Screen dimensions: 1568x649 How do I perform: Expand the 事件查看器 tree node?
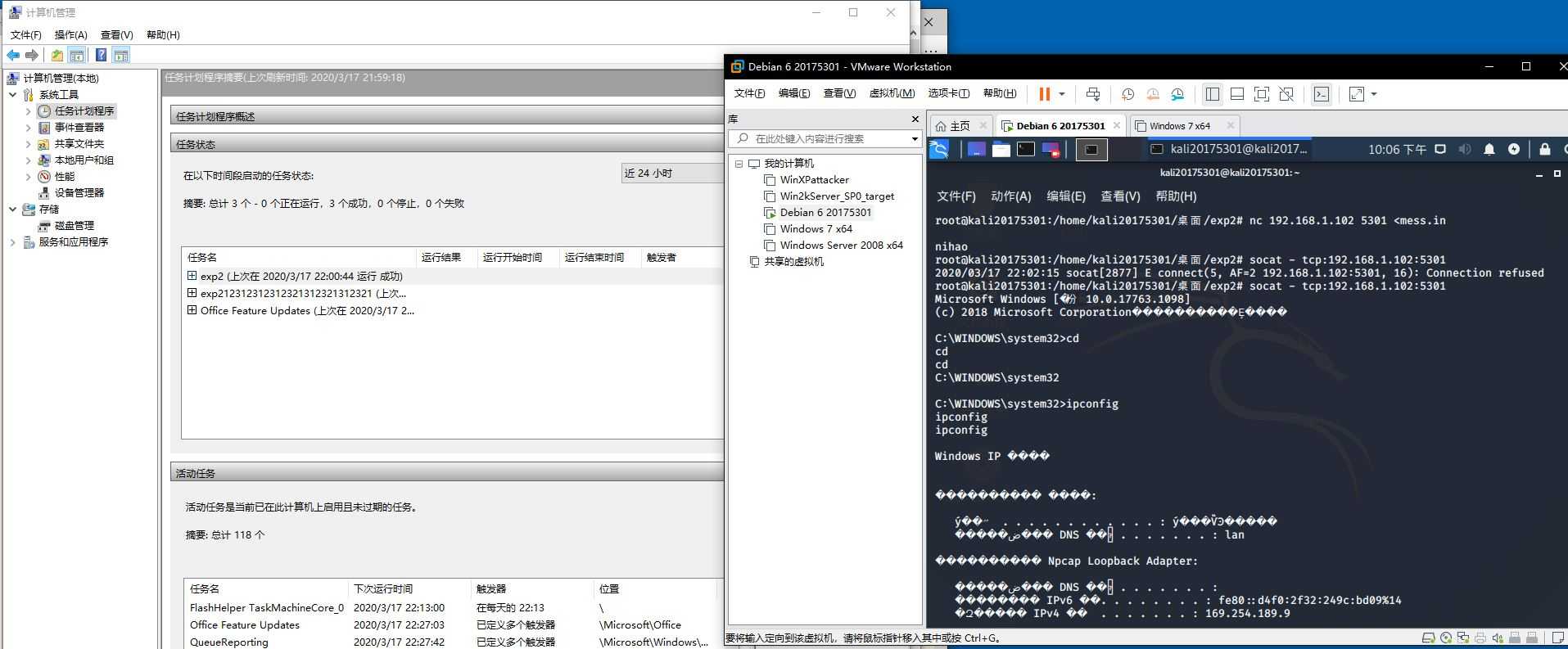(x=29, y=128)
